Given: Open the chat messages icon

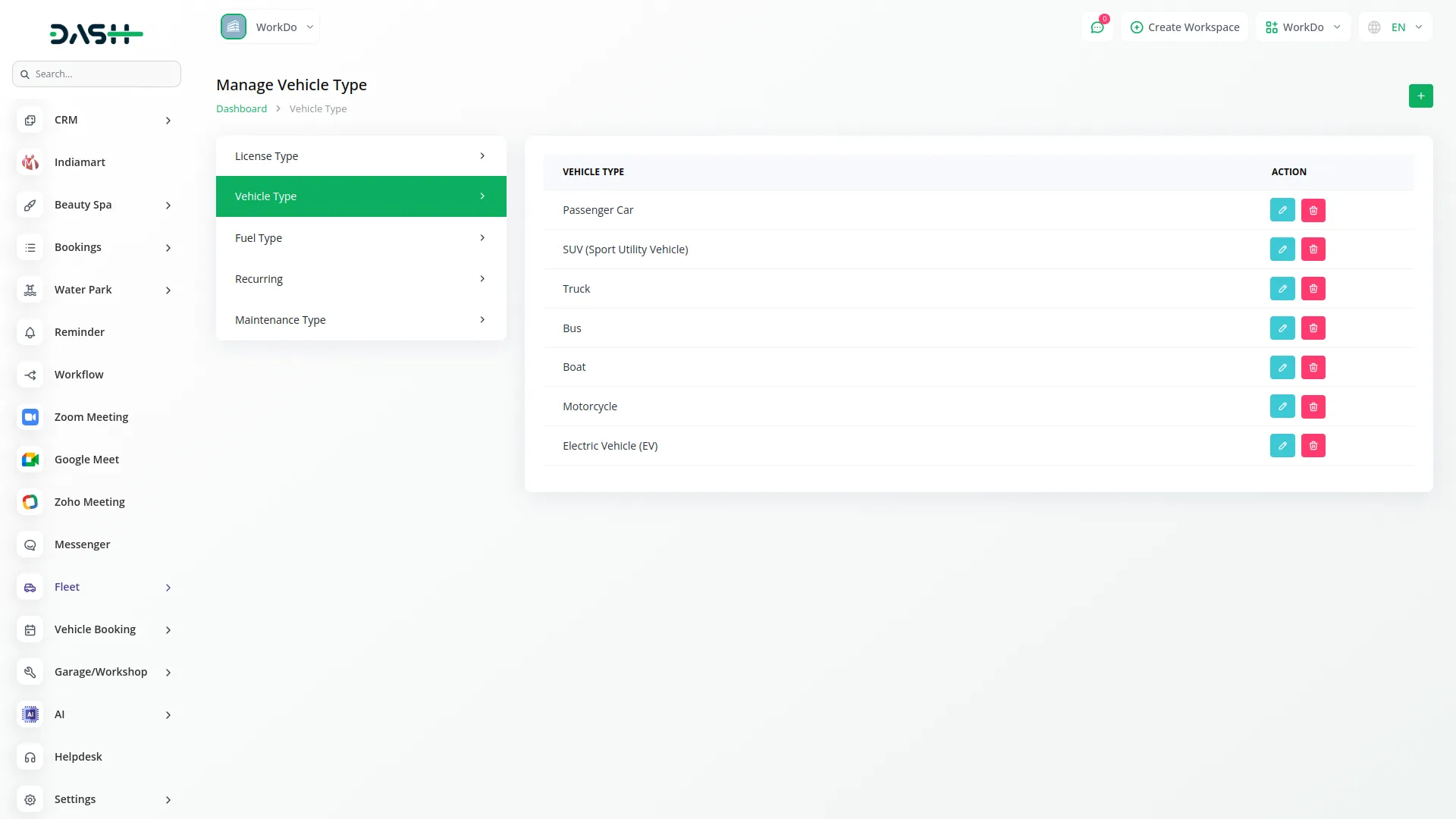Looking at the screenshot, I should click(1097, 27).
